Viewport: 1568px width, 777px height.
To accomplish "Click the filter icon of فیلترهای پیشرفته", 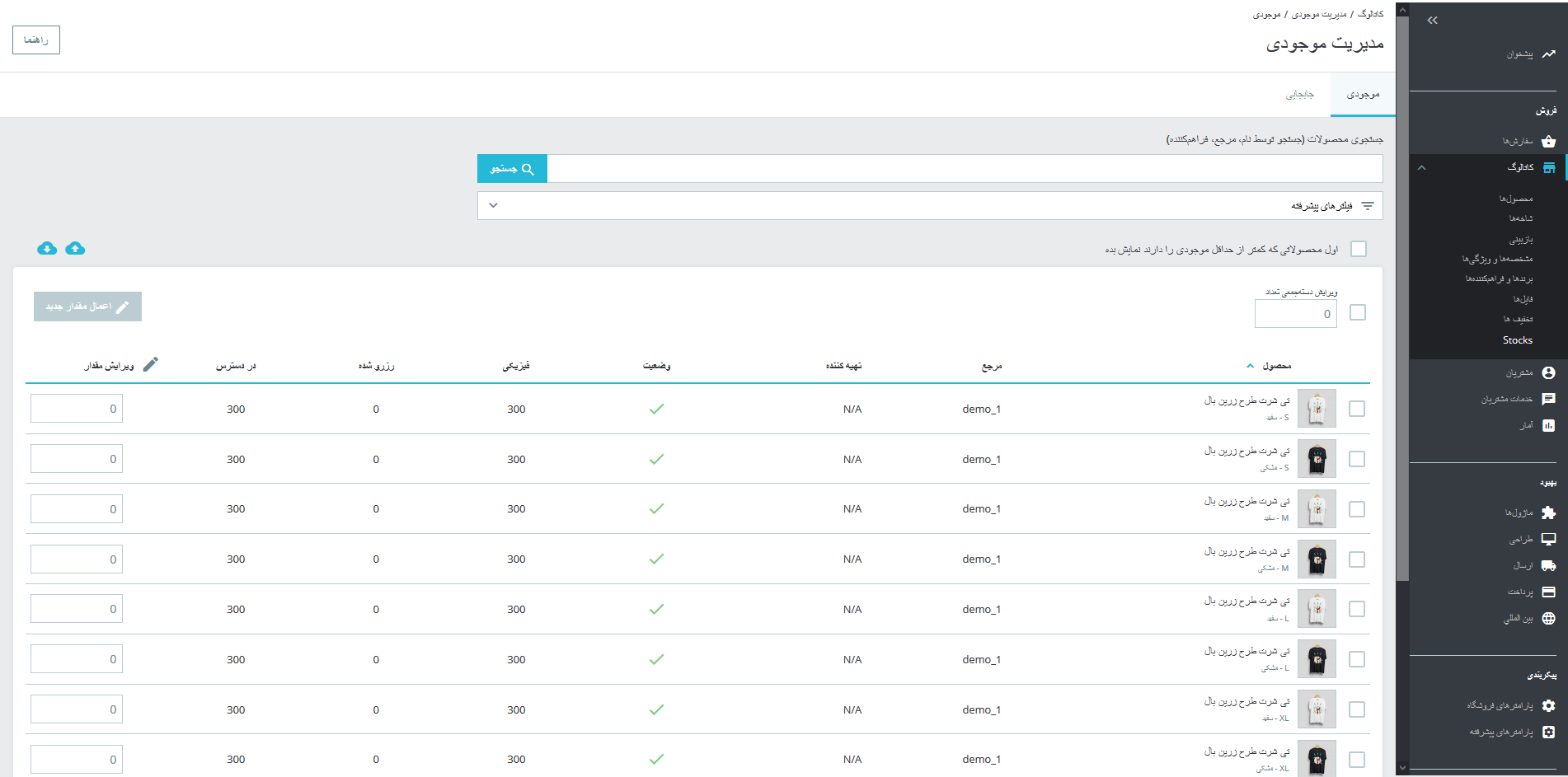I will (x=1368, y=206).
